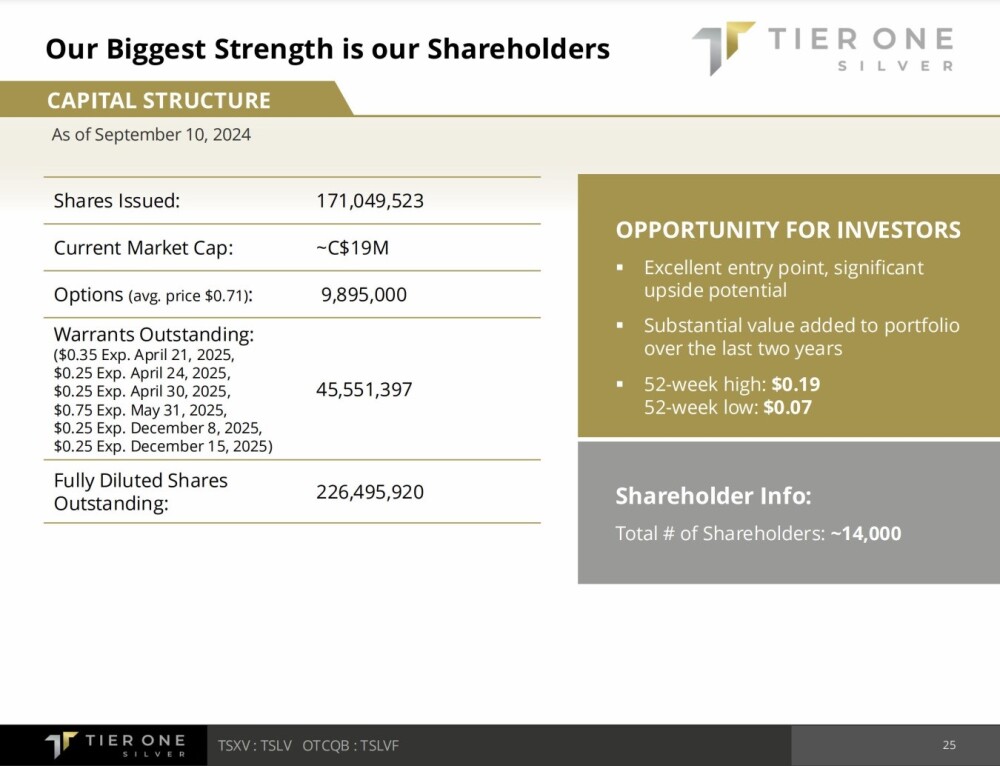Click the Tier One Silver logo in header

pyautogui.click(x=822, y=49)
